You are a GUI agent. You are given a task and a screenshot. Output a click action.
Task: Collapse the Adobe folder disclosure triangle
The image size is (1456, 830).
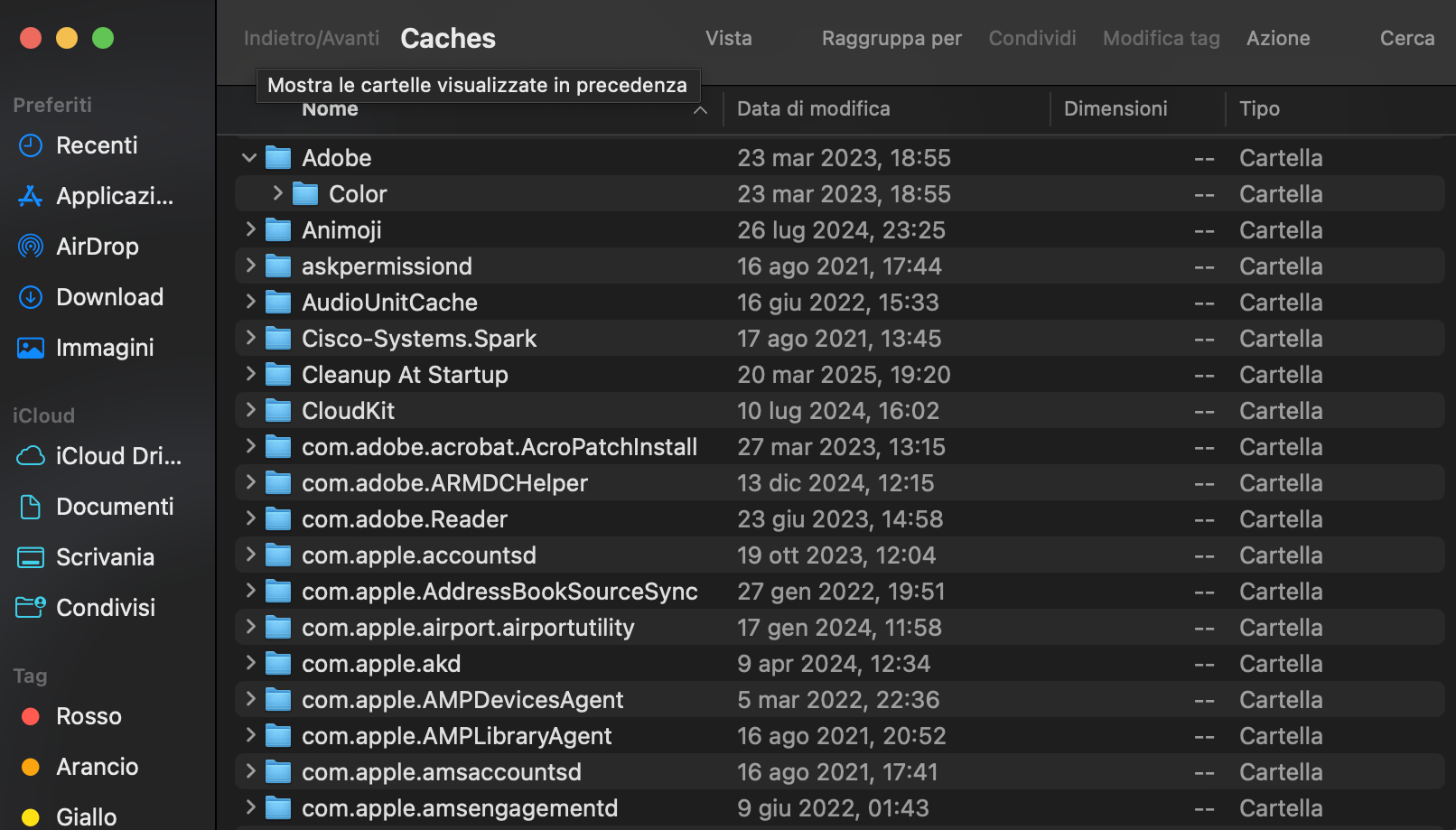[x=249, y=157]
